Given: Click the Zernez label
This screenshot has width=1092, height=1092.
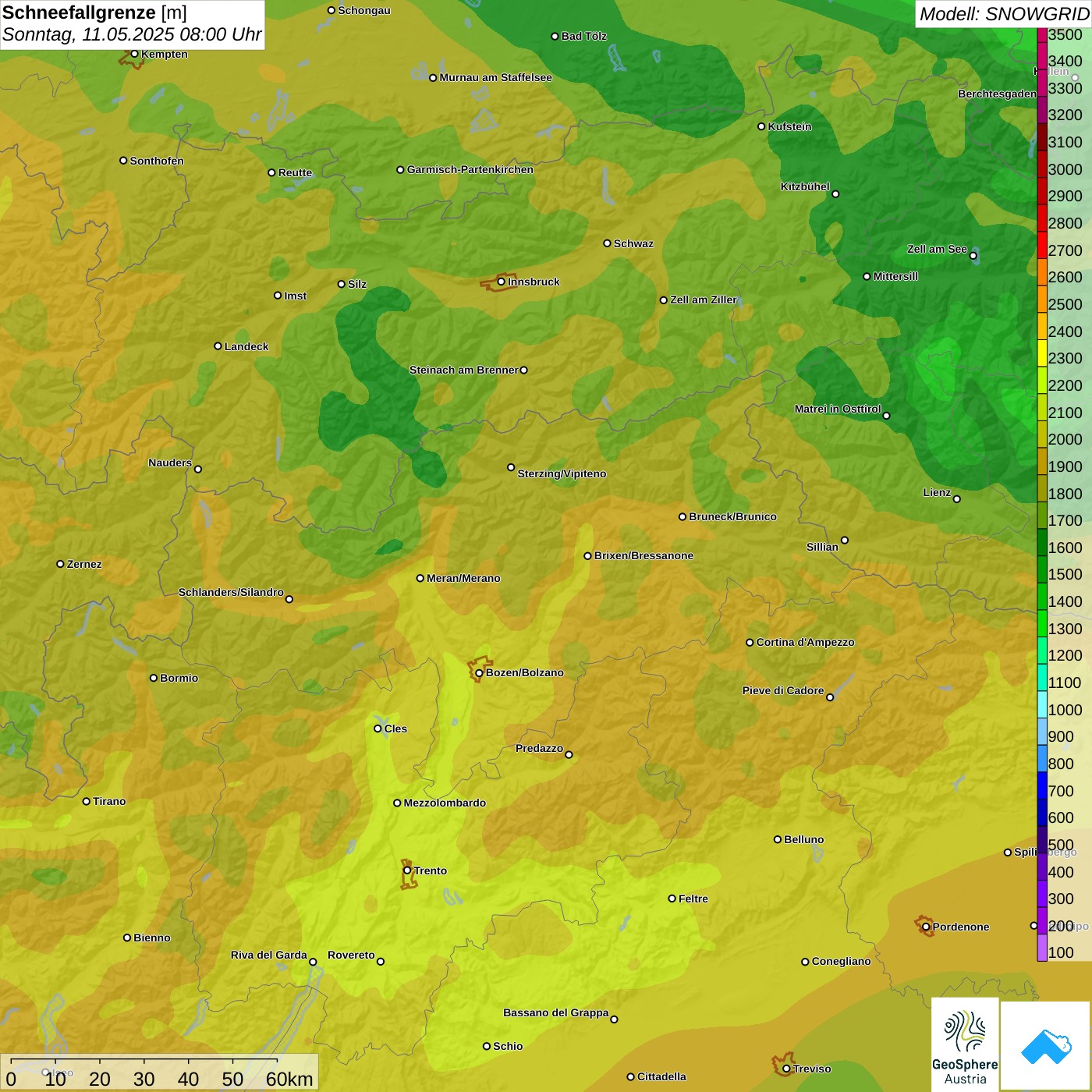Looking at the screenshot, I should (84, 564).
